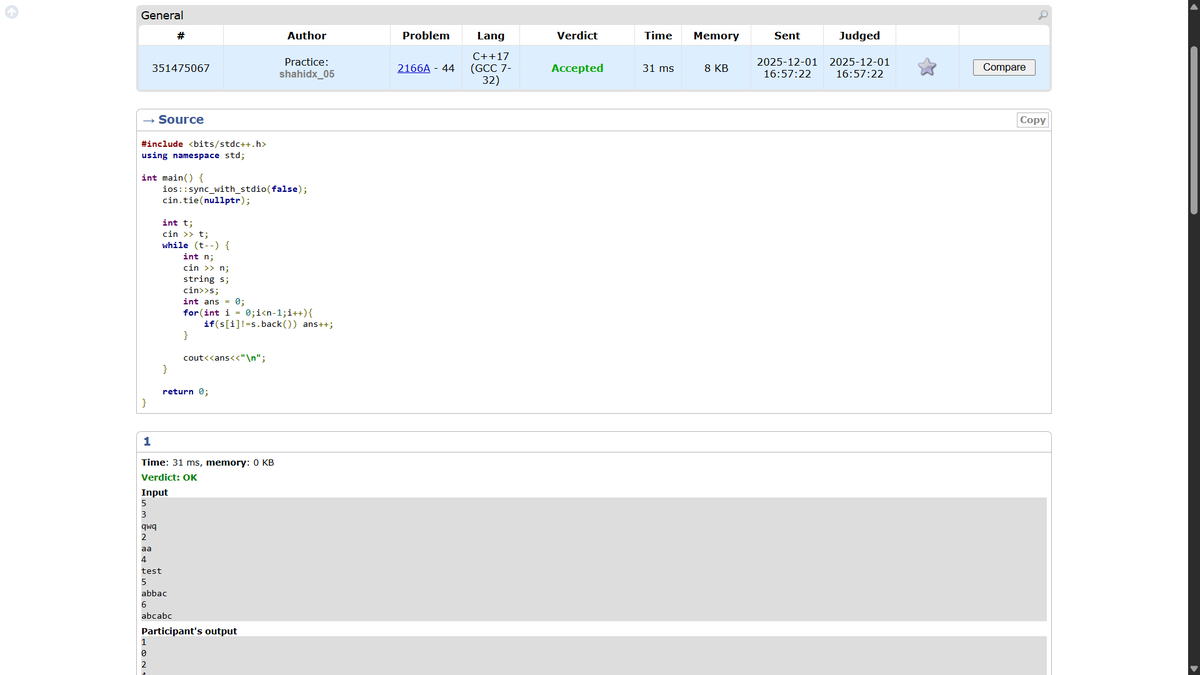Click 'qwq' in the test input
The image size is (1200, 675).
(149, 526)
